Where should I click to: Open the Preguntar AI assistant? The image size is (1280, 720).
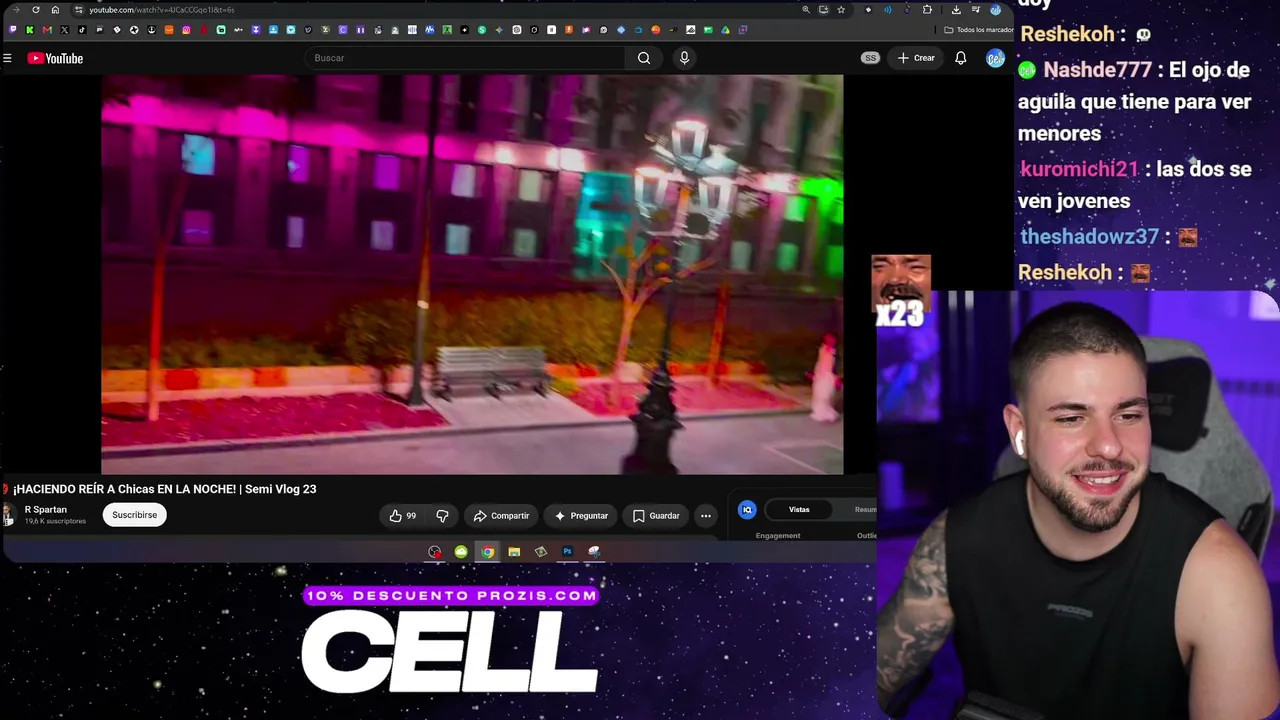click(x=581, y=516)
